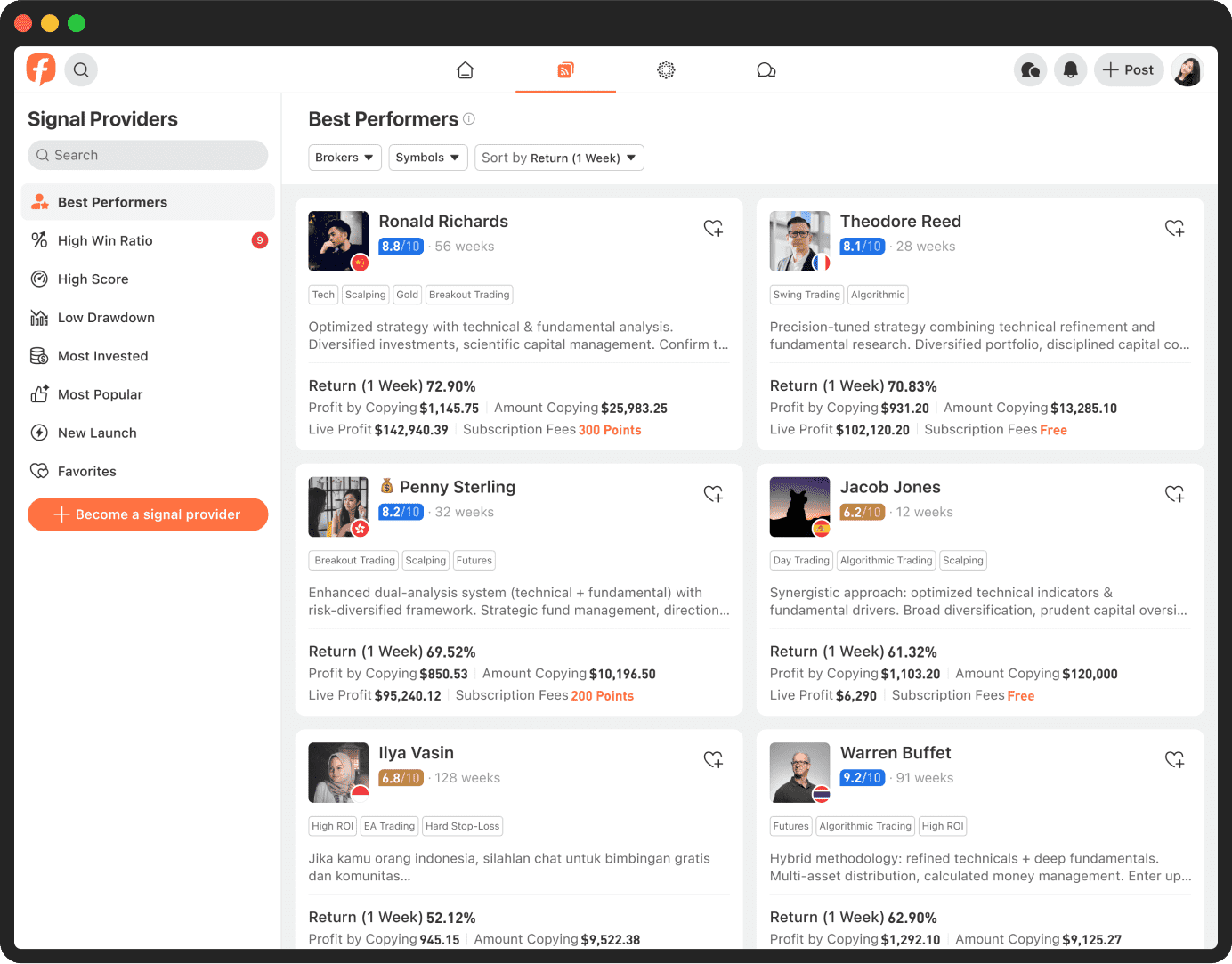Click the home icon in top navigation

tap(465, 70)
